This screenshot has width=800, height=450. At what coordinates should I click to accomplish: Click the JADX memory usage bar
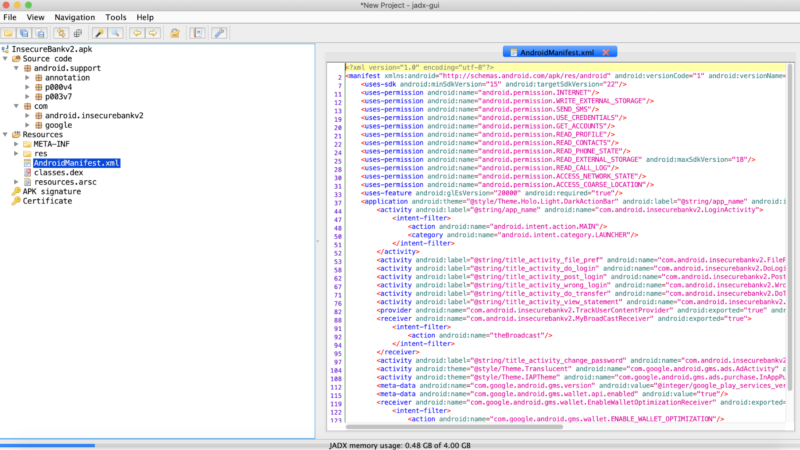click(400, 445)
